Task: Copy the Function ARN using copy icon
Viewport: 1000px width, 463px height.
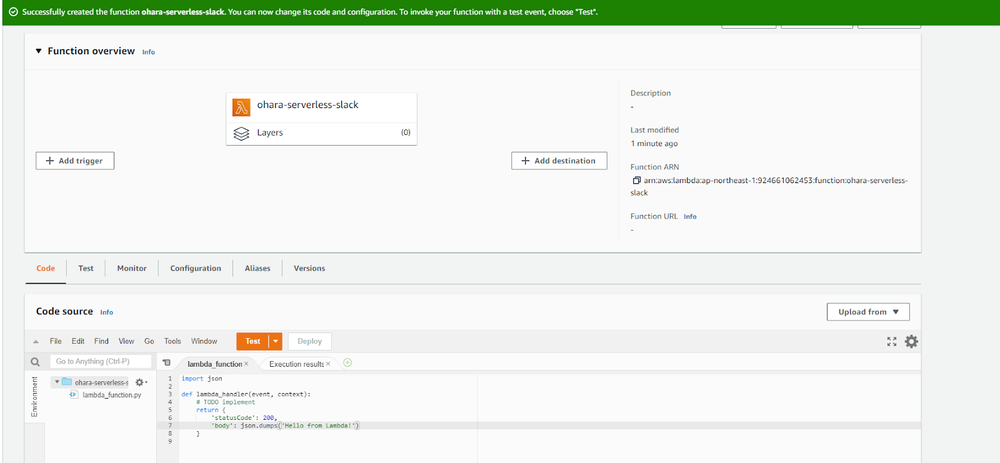Action: [x=636, y=181]
